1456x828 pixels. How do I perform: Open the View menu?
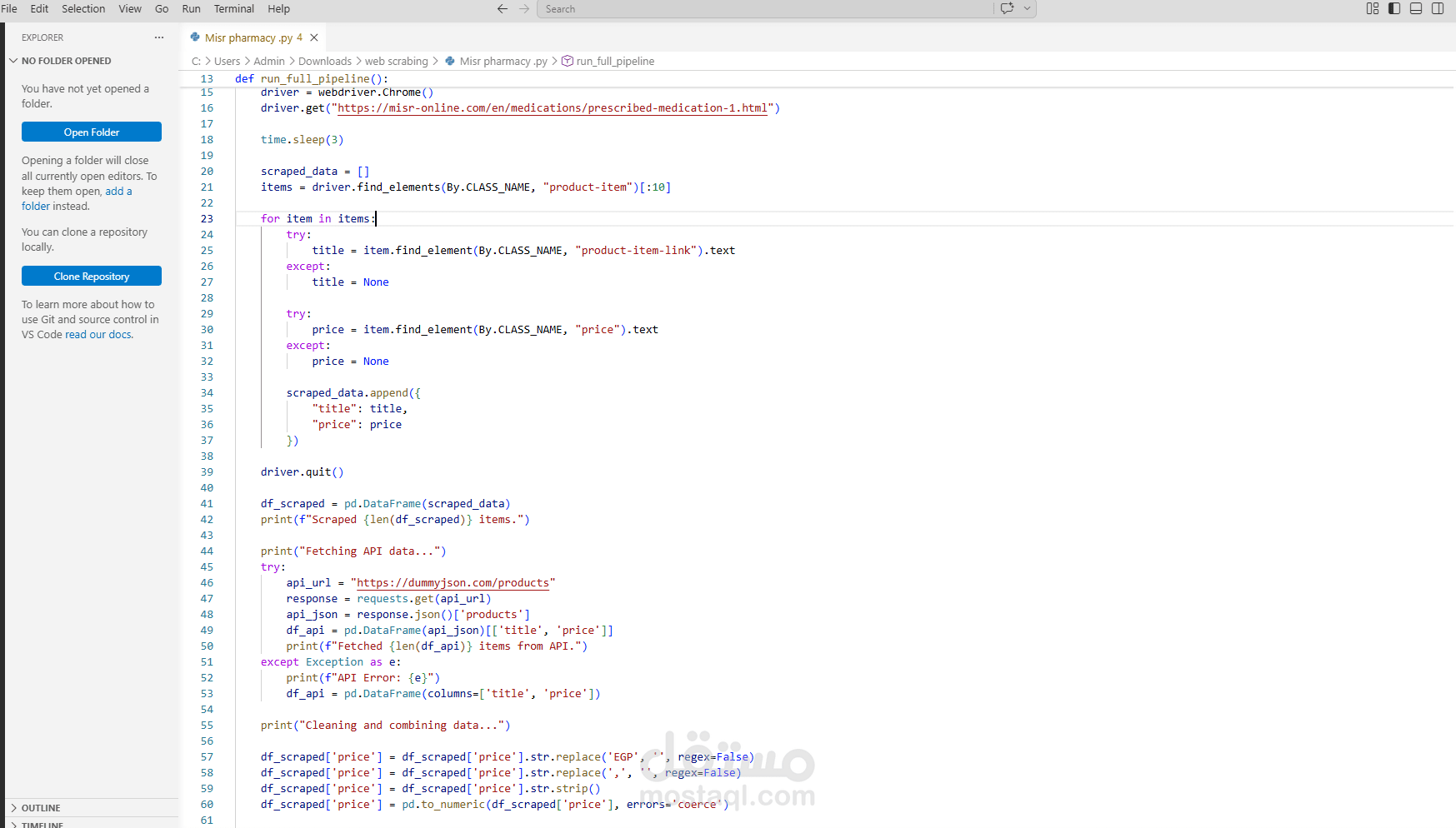point(130,8)
